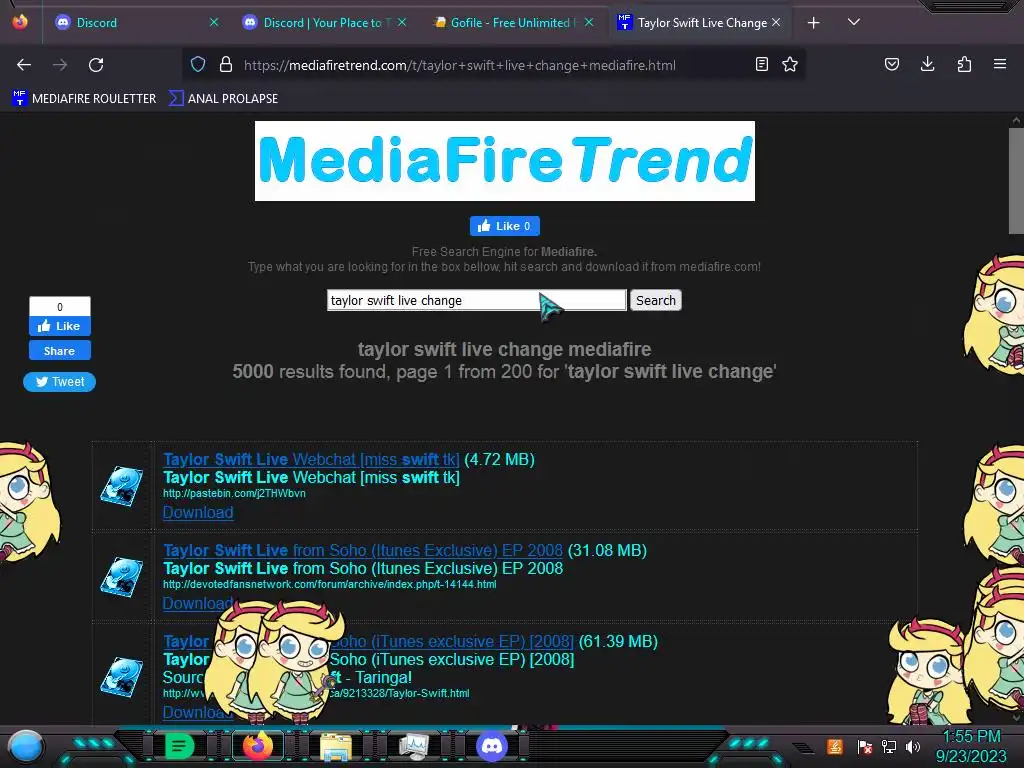
Task: Open the Start orb on the taskbar
Action: (x=25, y=746)
